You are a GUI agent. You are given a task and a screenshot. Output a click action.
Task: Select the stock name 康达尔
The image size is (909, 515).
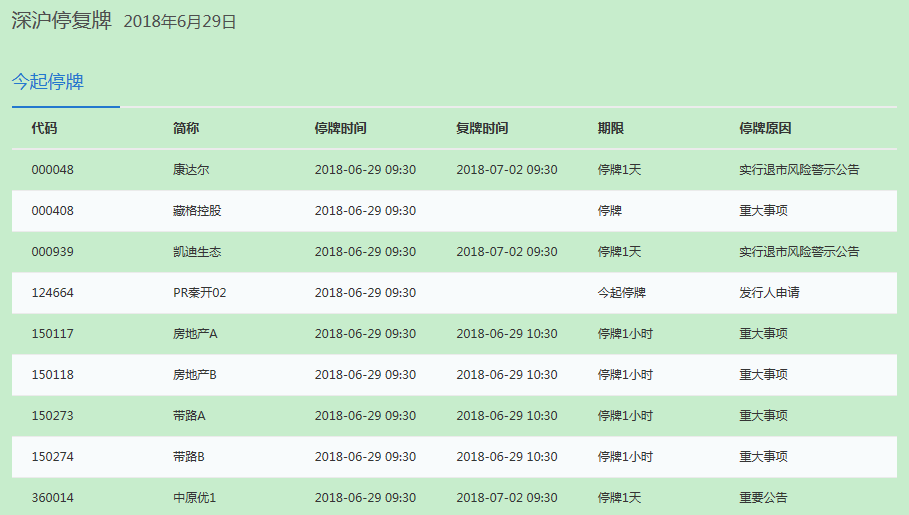pos(191,170)
